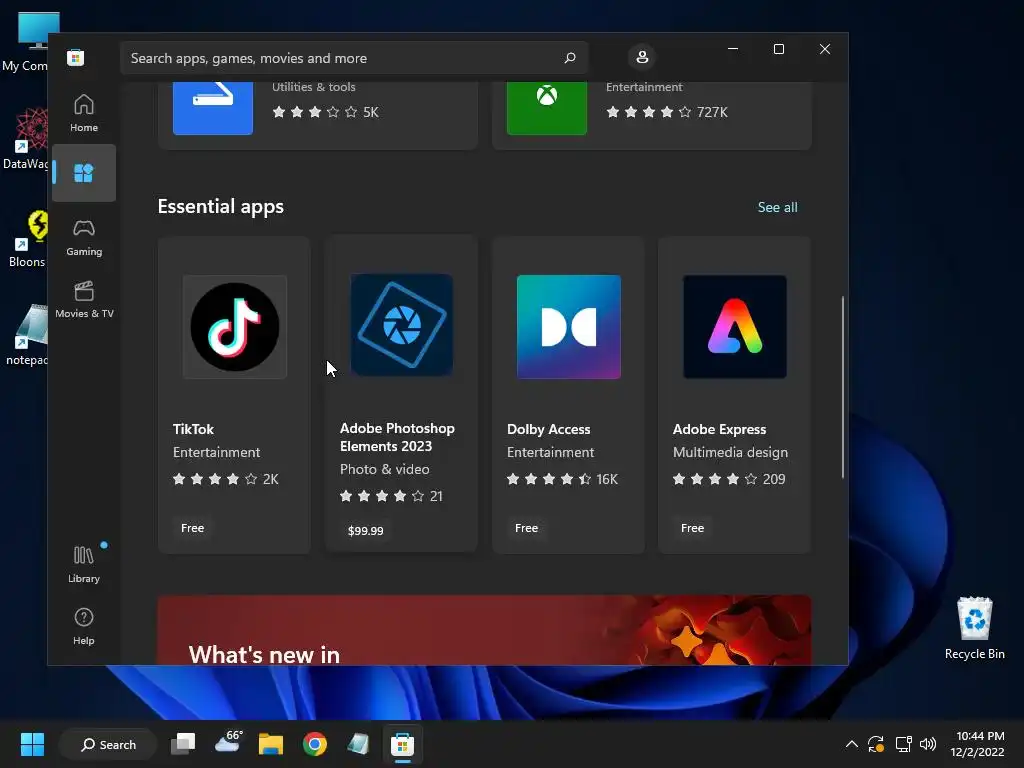1024x768 pixels.
Task: Click the search apps input field
Action: pos(353,58)
